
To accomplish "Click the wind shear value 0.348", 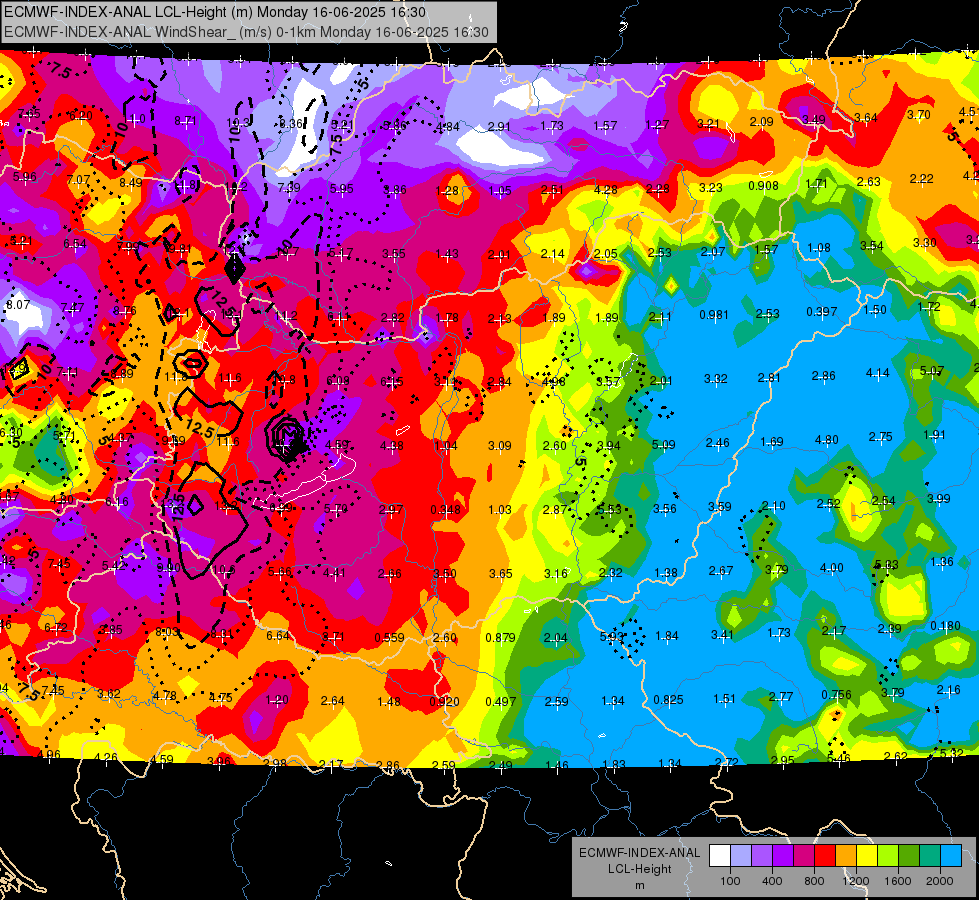I will pyautogui.click(x=446, y=510).
